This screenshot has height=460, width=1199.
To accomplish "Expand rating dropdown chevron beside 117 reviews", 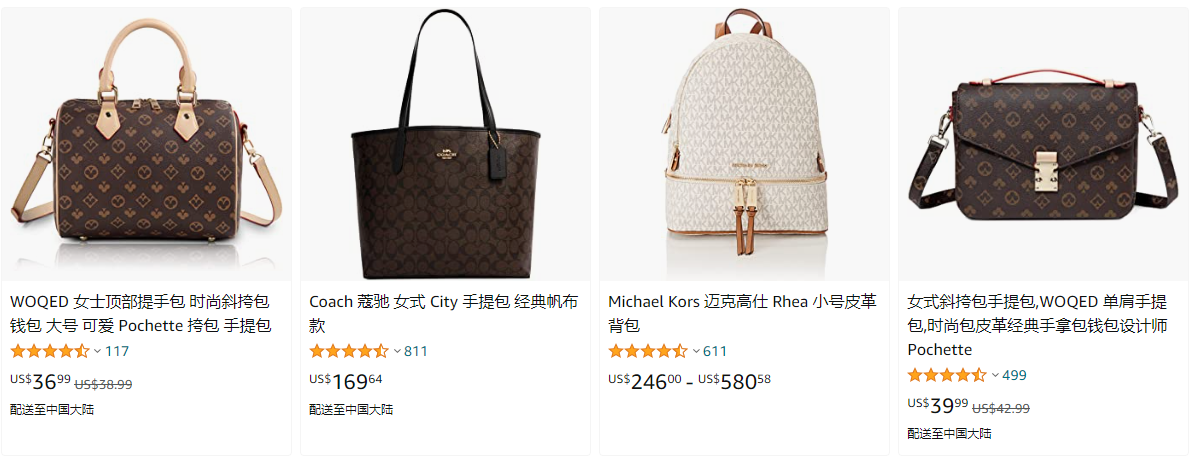I will [x=97, y=351].
